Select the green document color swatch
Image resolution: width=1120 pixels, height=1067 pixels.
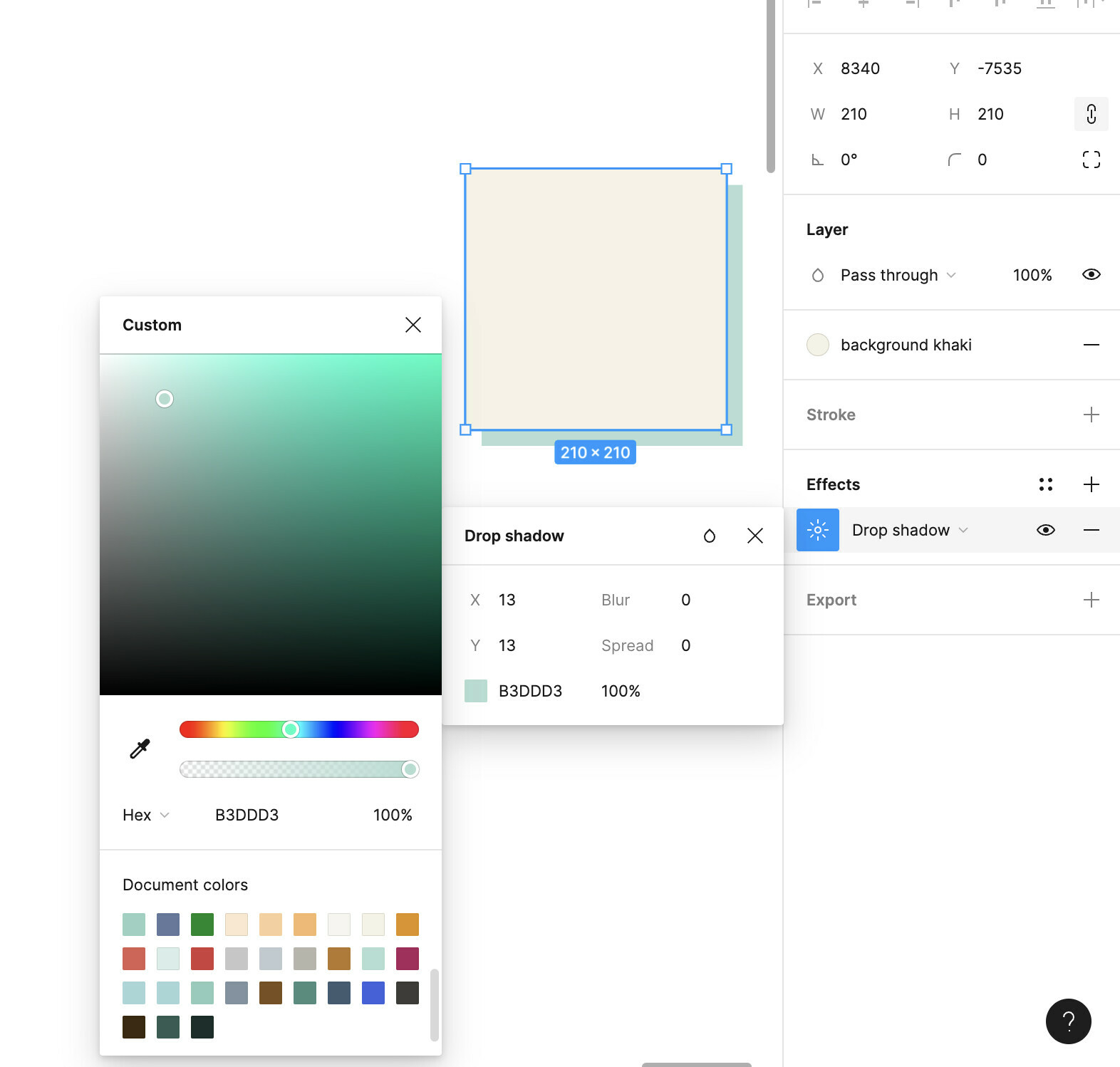point(202,925)
